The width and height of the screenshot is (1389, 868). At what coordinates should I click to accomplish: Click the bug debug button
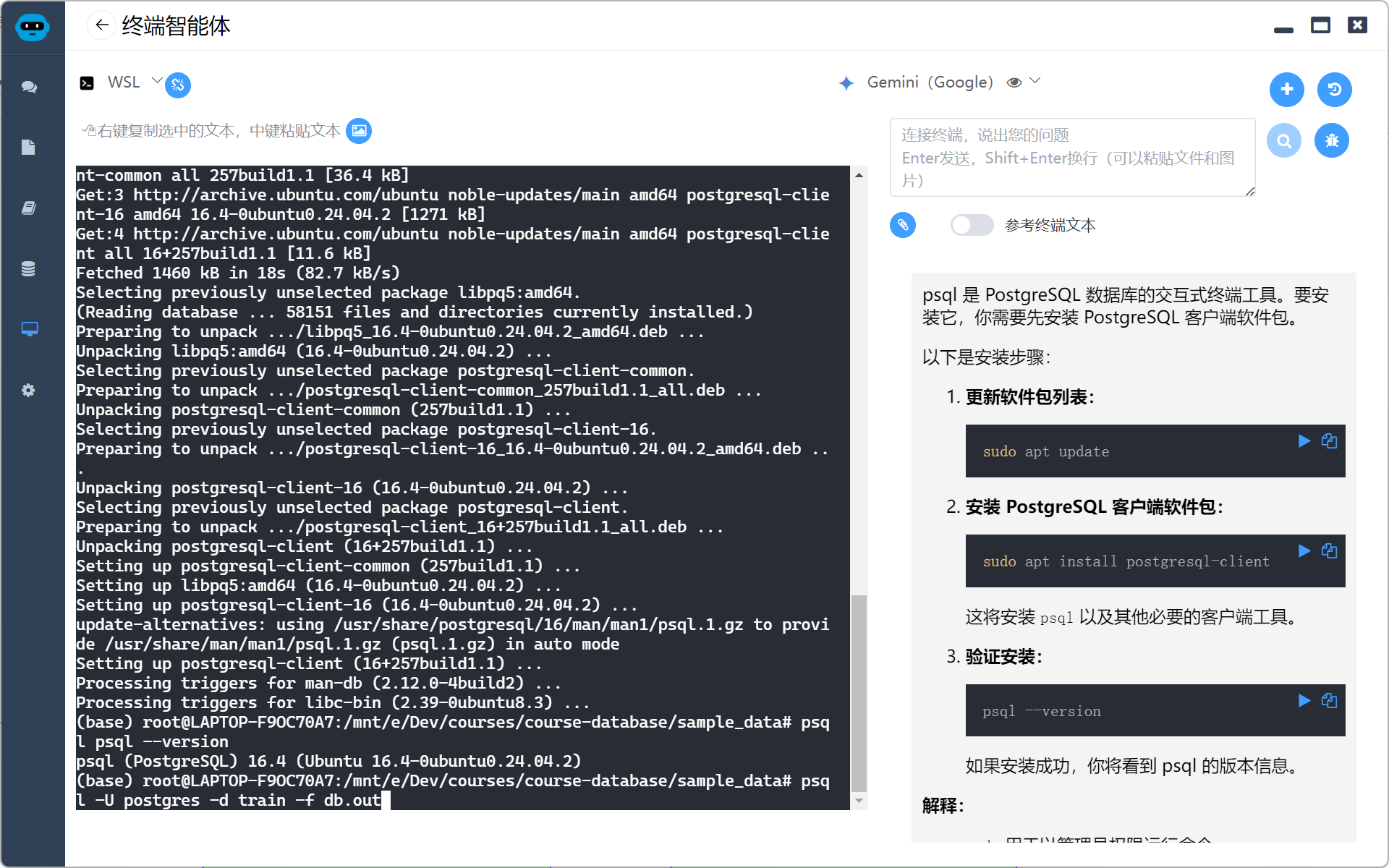tap(1332, 140)
